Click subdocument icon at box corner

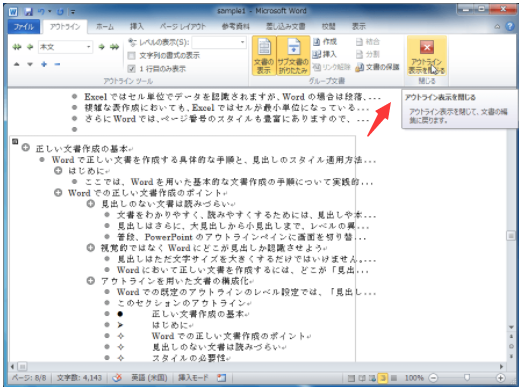coord(15,142)
